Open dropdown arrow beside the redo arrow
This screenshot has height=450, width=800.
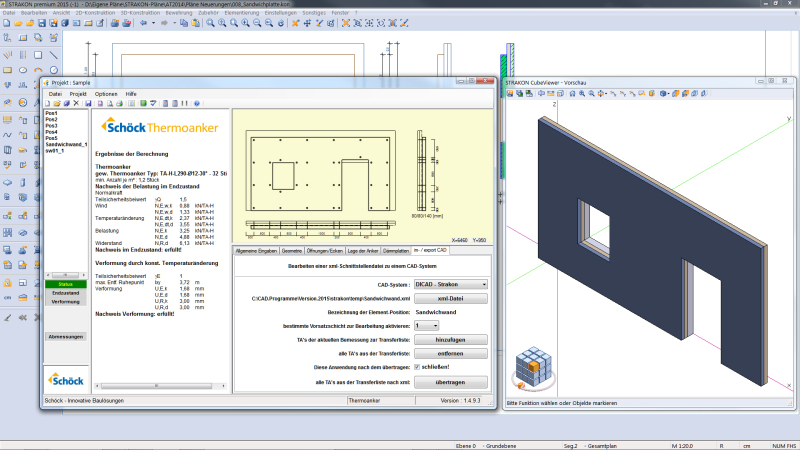[x=174, y=23]
